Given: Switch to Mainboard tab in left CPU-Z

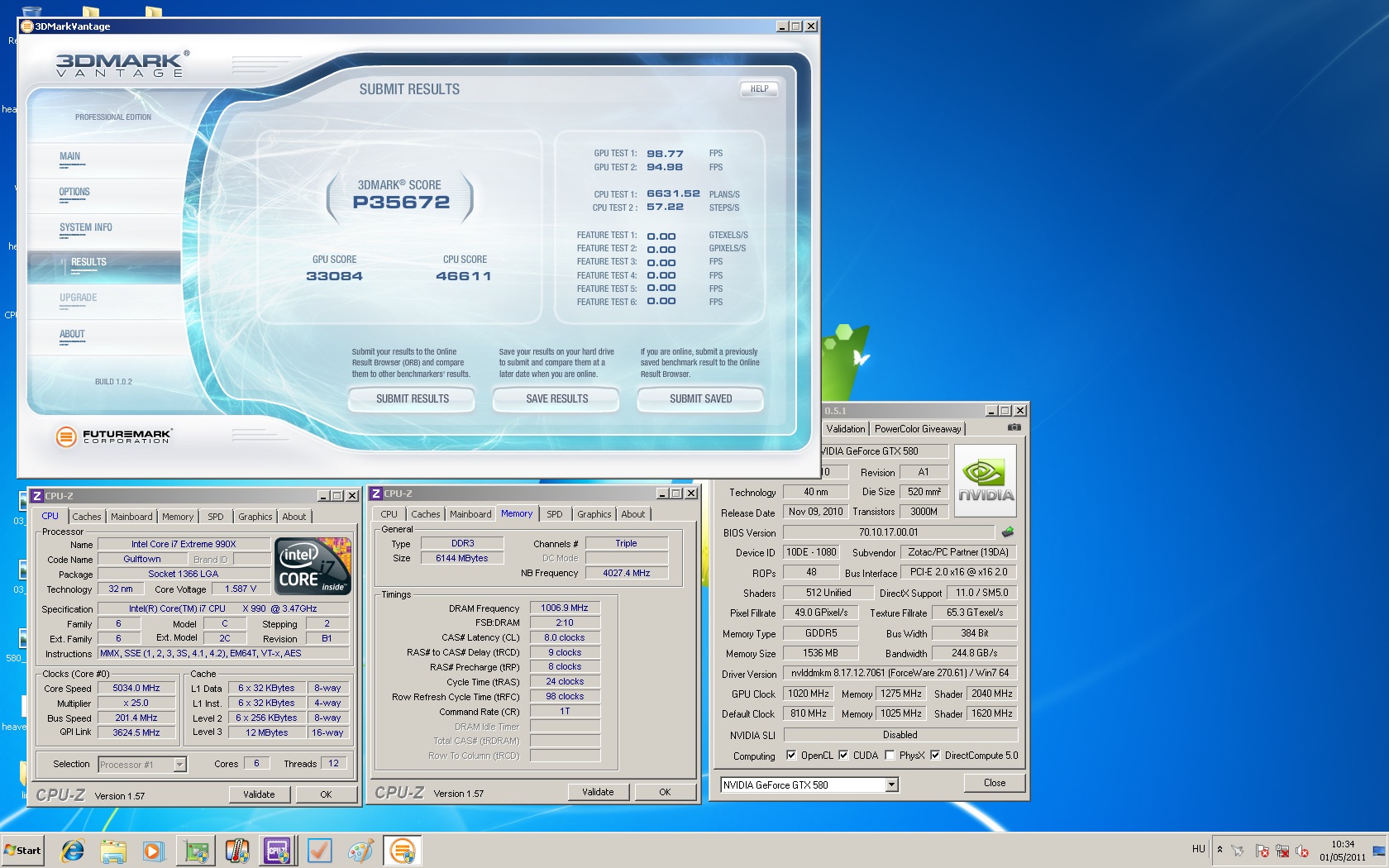Looking at the screenshot, I should coord(131,517).
